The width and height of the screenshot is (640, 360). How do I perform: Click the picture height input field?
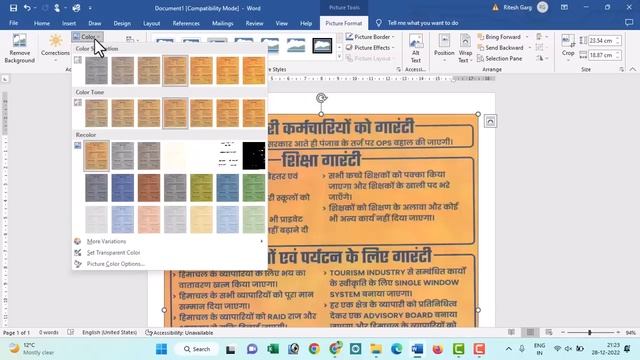(602, 40)
